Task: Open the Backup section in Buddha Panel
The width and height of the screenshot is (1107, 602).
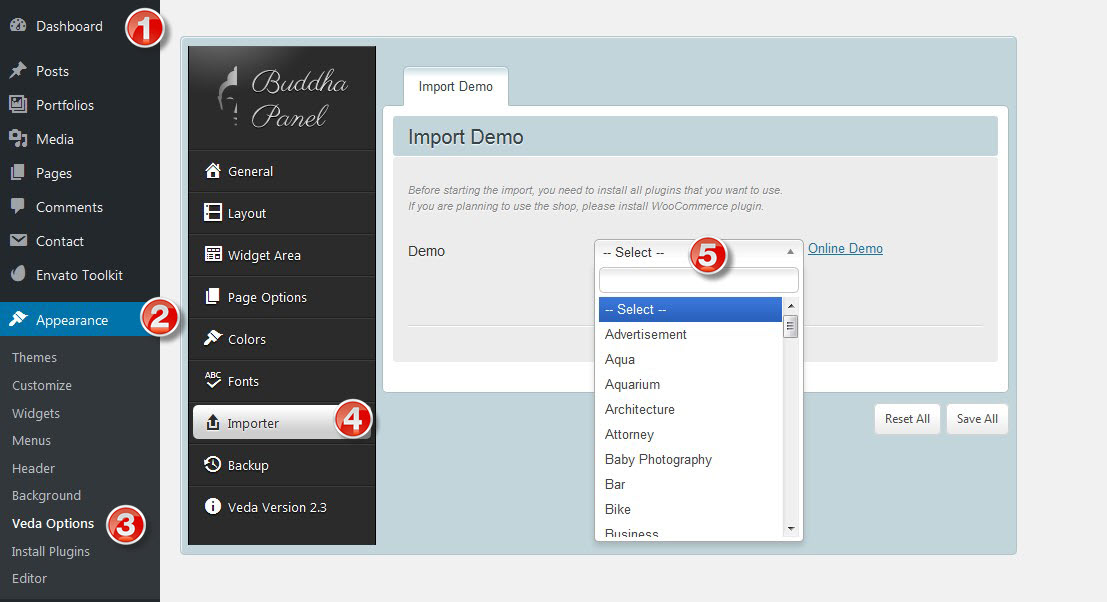Action: [x=282, y=465]
